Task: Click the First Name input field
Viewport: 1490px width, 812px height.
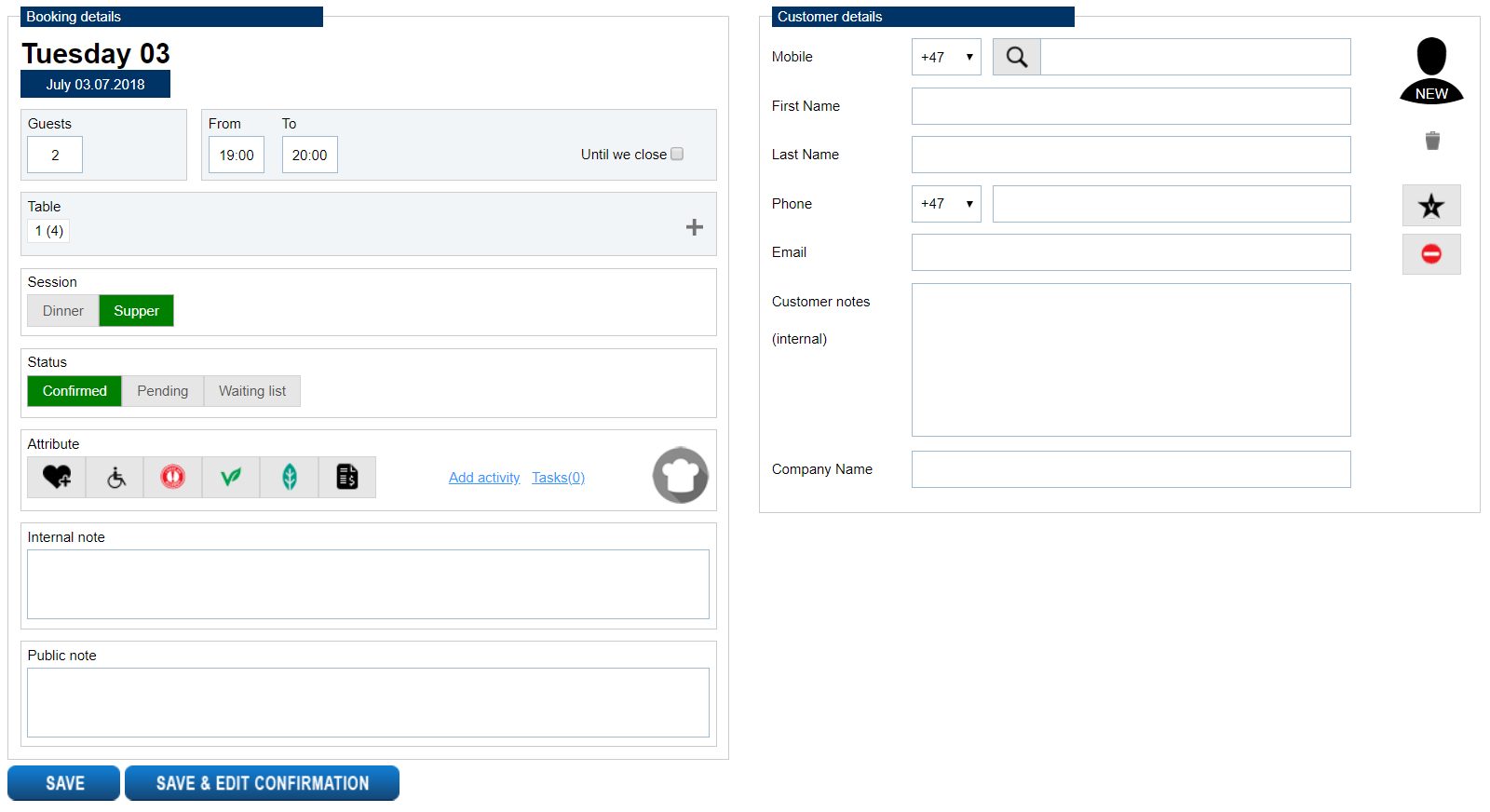Action: (x=1131, y=106)
